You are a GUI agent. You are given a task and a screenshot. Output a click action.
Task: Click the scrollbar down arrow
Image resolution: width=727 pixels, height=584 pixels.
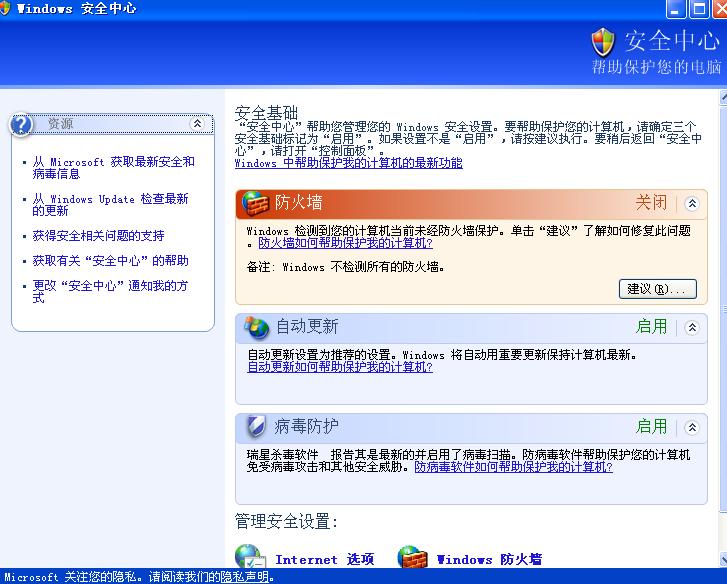(x=723, y=559)
